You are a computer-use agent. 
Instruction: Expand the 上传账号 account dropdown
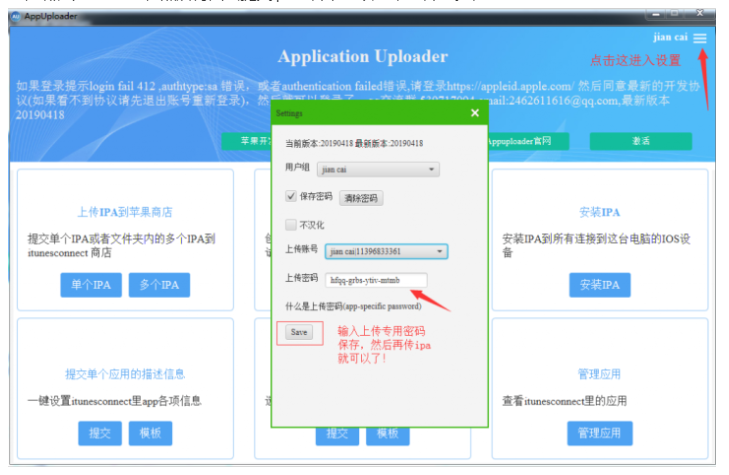coord(386,251)
